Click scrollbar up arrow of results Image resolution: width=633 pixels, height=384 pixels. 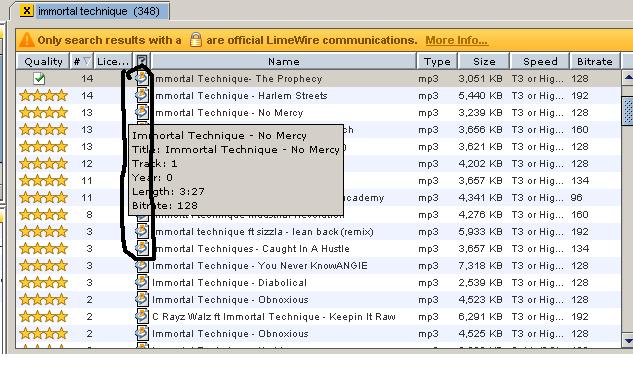pyautogui.click(x=628, y=77)
